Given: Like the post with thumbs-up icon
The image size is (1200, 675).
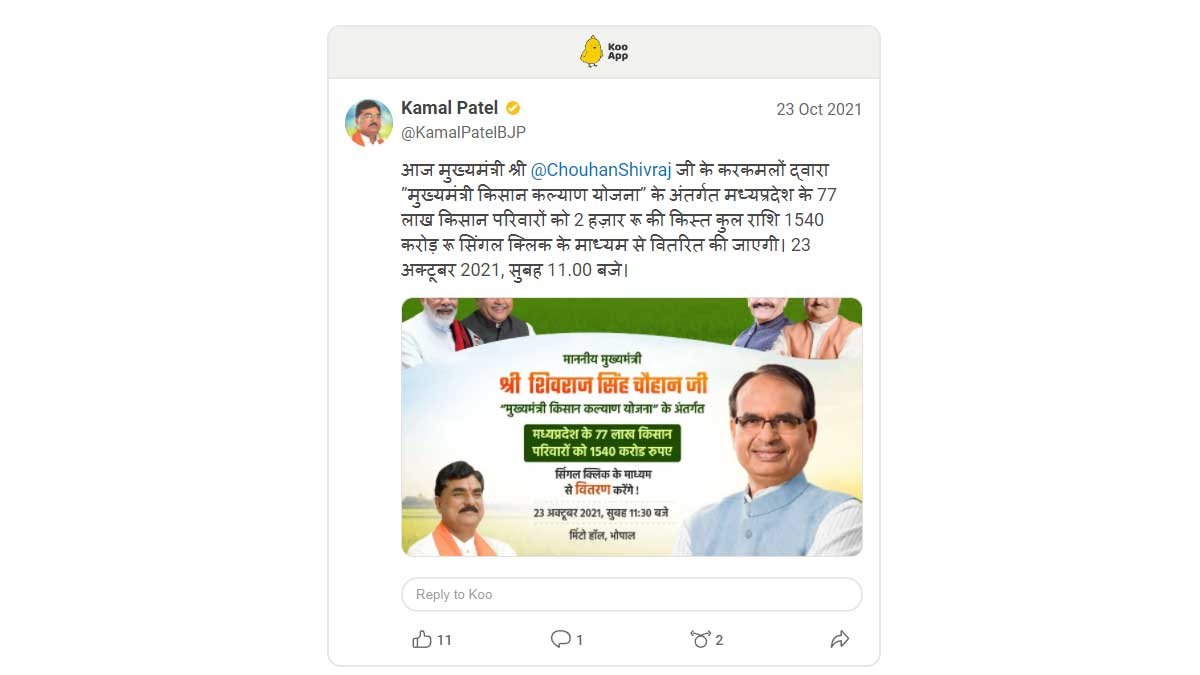Looking at the screenshot, I should click(x=422, y=639).
